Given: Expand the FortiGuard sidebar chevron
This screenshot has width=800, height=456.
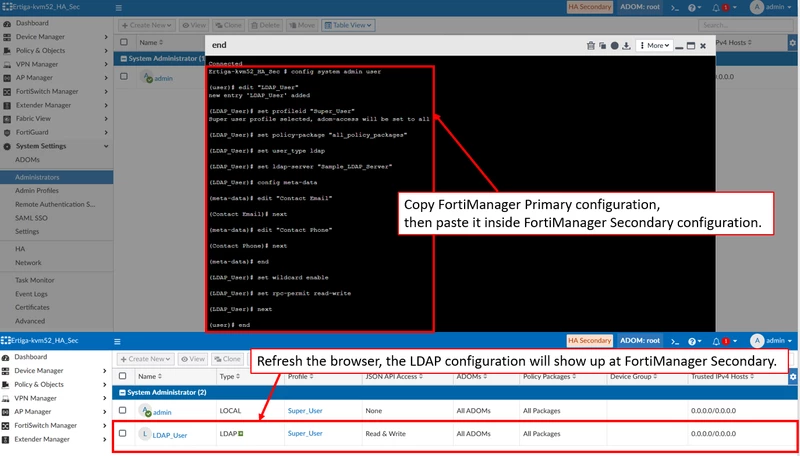Looking at the screenshot, I should [106, 133].
